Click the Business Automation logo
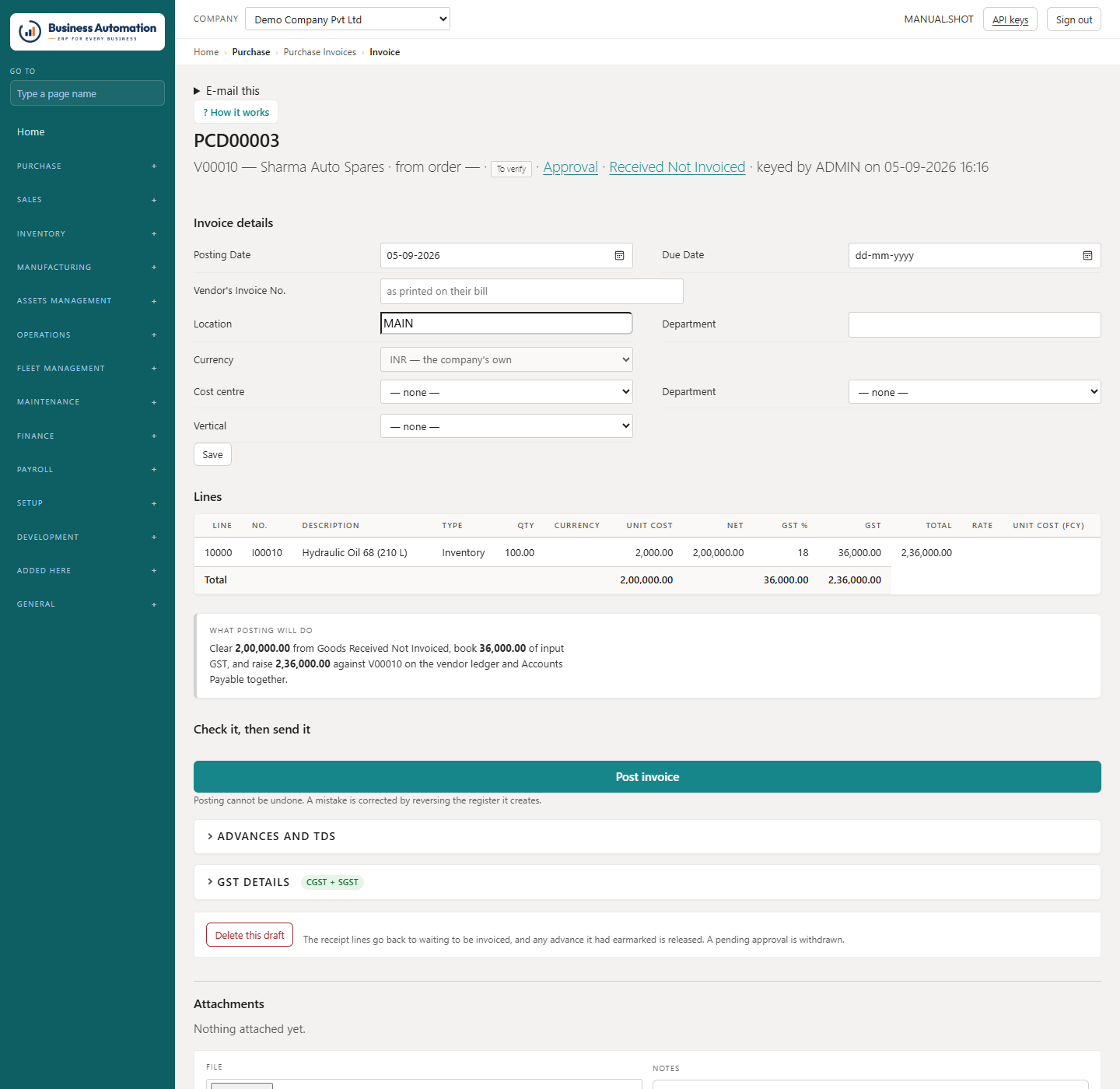Viewport: 1120px width, 1089px height. click(87, 32)
